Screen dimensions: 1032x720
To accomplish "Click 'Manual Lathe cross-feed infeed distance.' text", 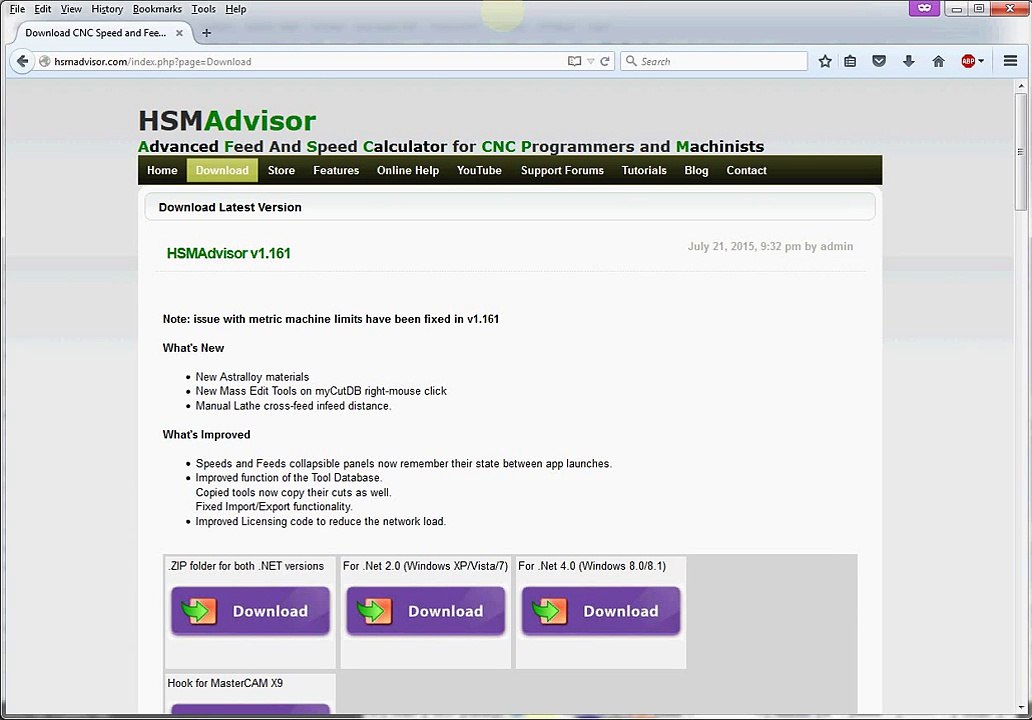I will [294, 406].
